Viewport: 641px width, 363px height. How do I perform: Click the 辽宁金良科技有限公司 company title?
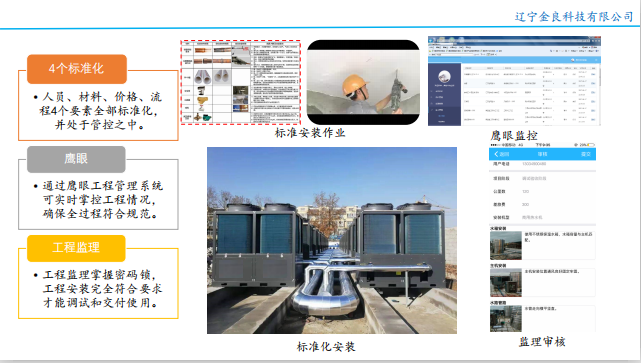coord(574,17)
